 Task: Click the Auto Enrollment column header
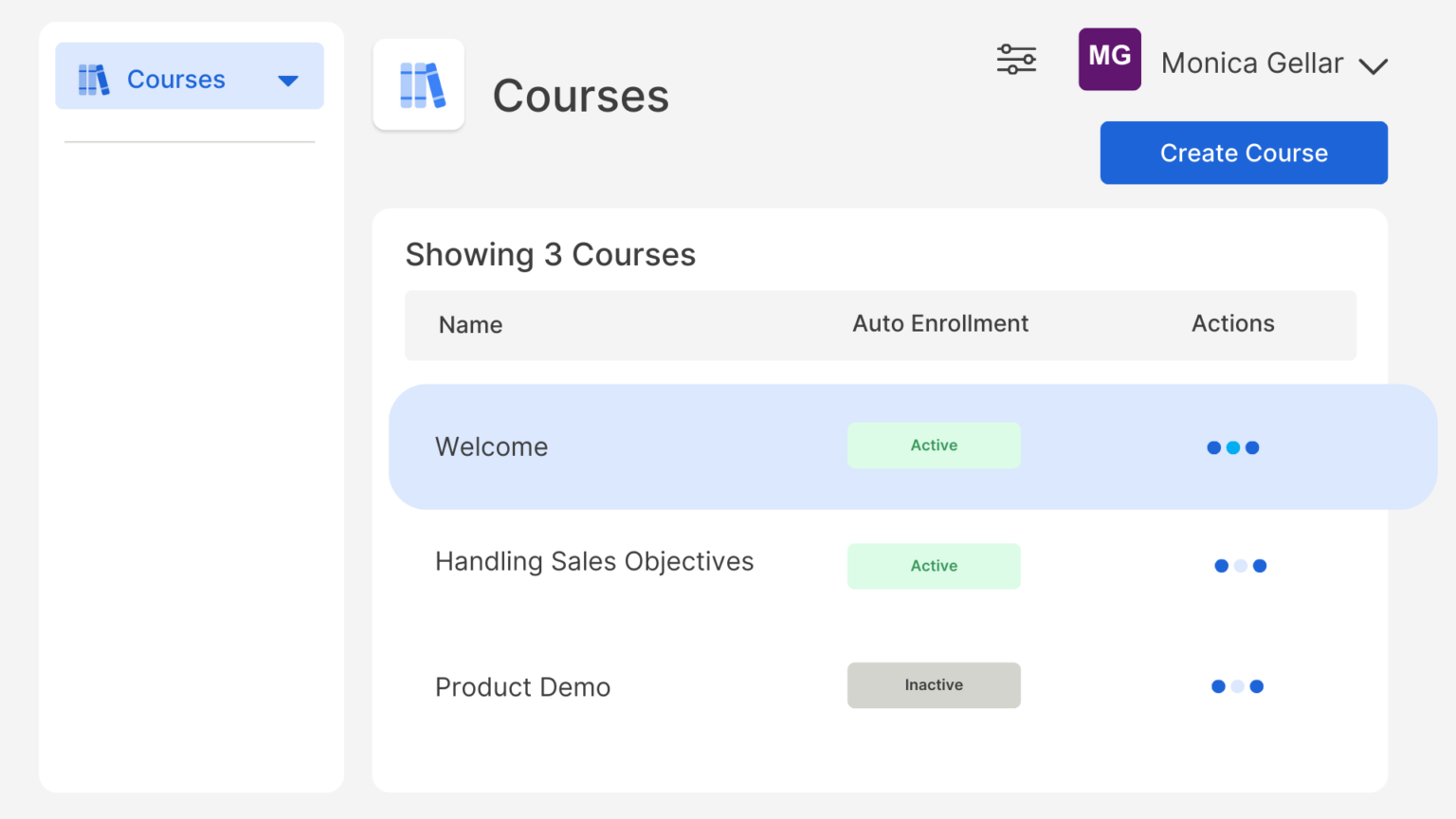pyautogui.click(x=940, y=323)
